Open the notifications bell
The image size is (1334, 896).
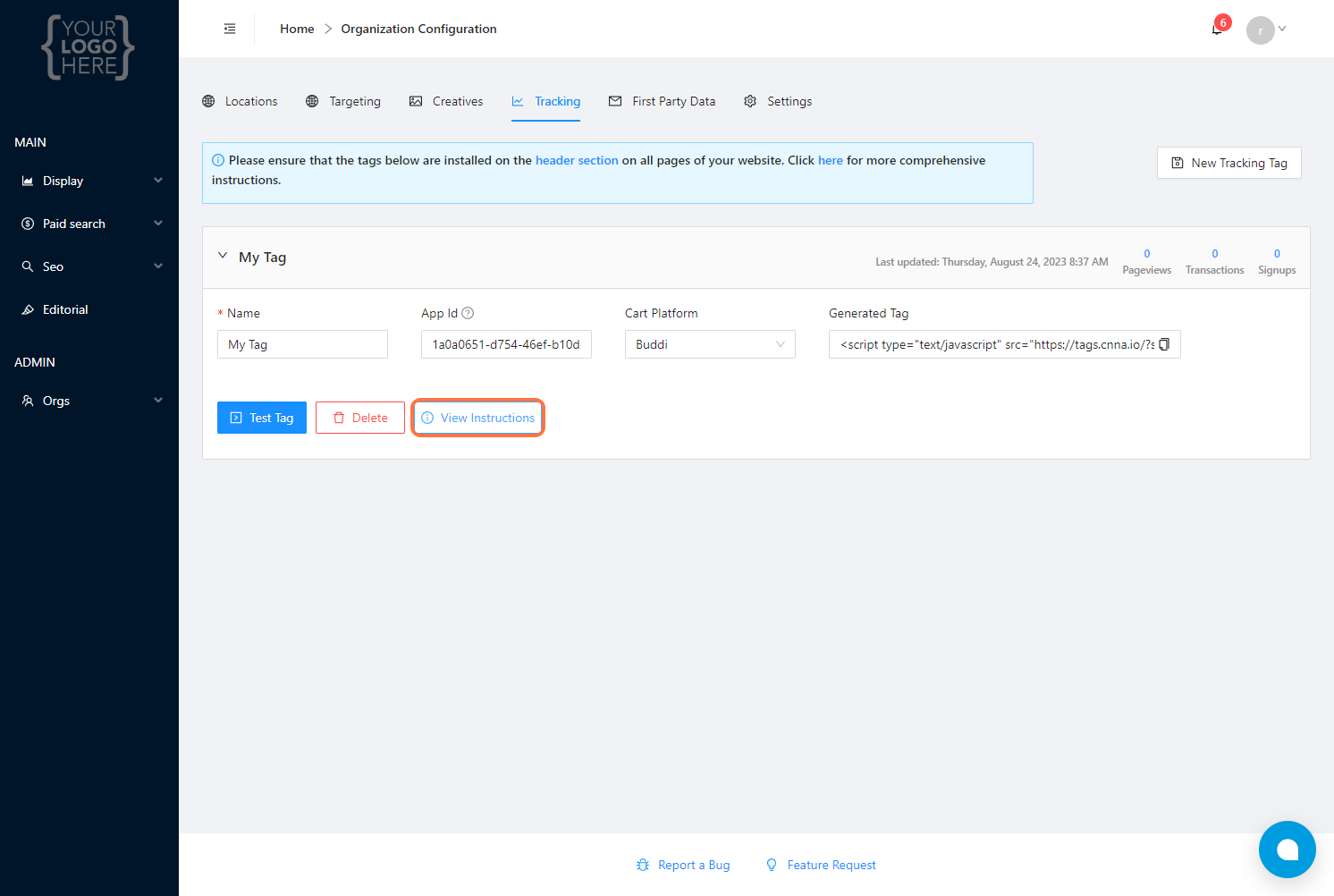pos(1217,30)
